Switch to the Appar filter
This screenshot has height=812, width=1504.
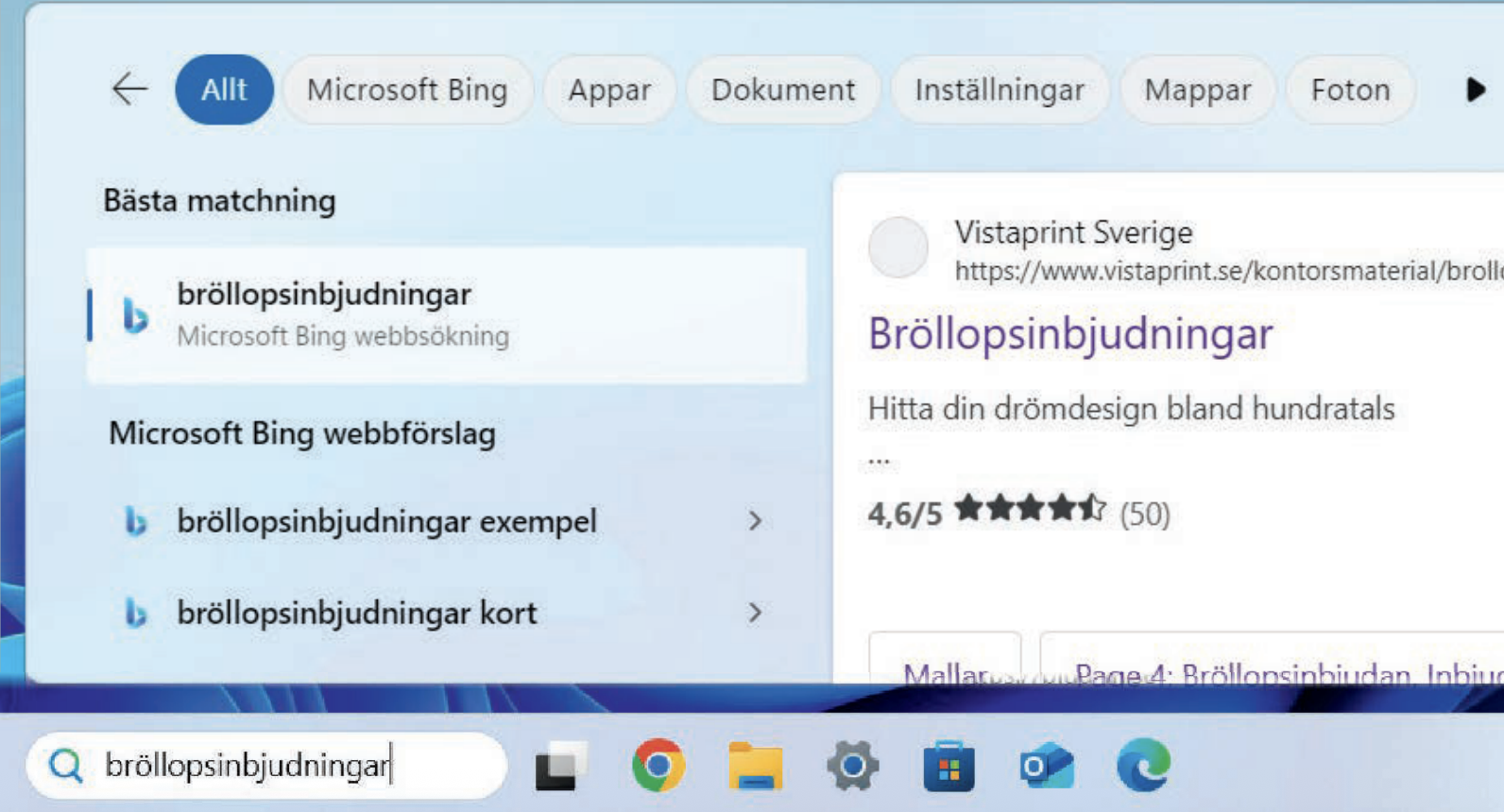609,90
